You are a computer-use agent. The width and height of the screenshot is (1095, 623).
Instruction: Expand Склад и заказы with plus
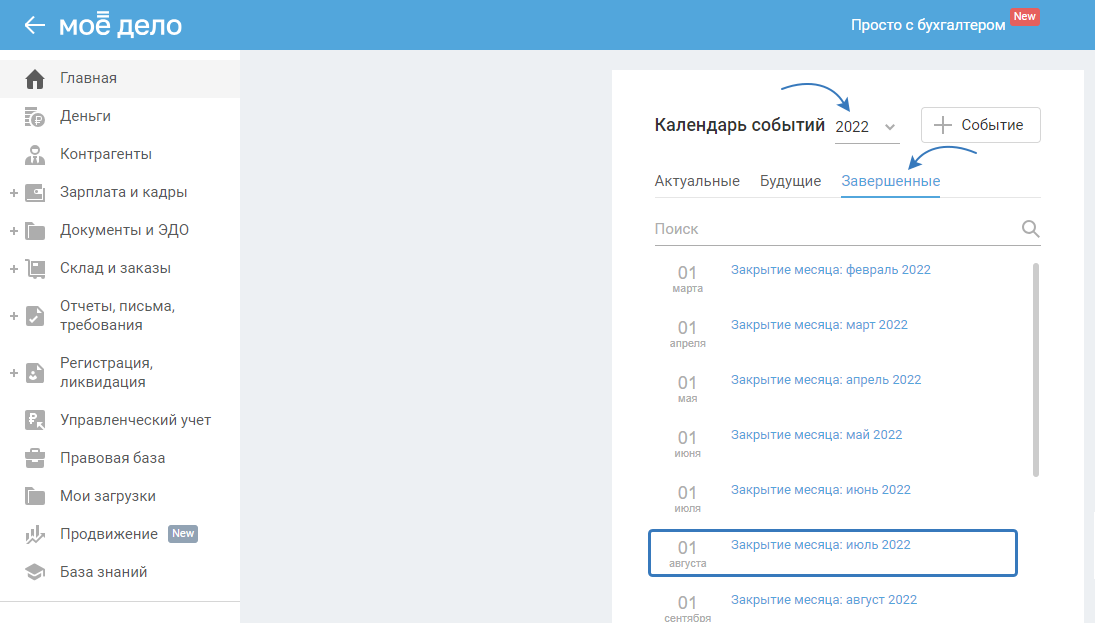(13, 268)
